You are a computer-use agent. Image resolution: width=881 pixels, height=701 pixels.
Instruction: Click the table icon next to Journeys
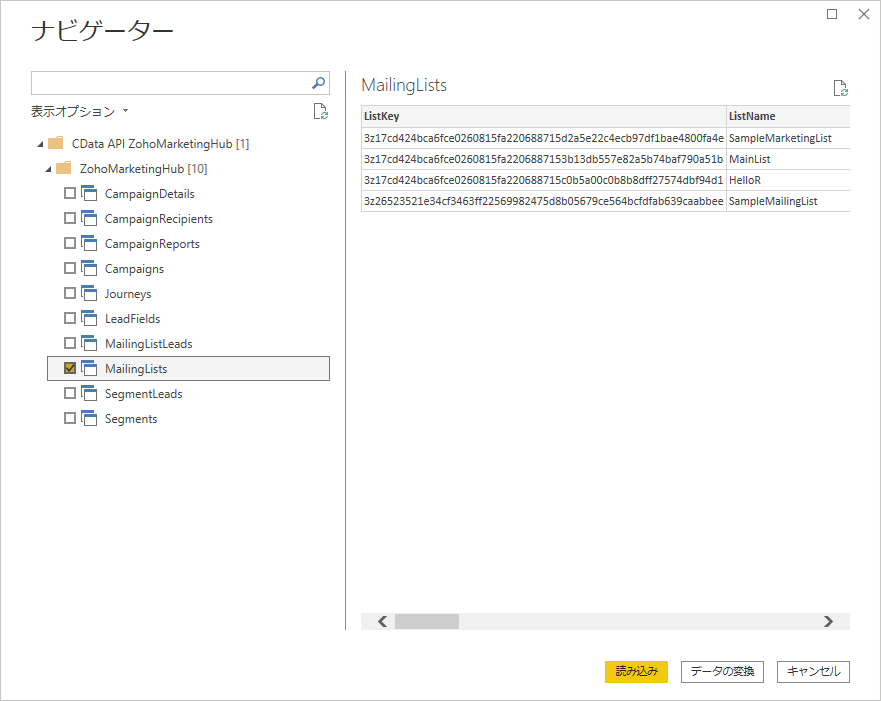point(89,293)
